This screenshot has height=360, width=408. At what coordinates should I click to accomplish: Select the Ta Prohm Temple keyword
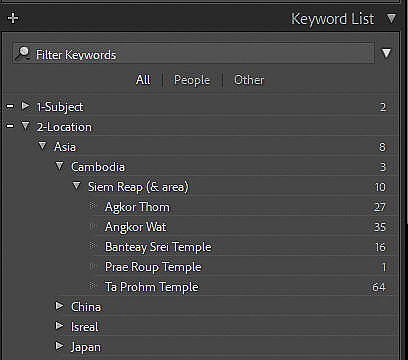point(152,287)
